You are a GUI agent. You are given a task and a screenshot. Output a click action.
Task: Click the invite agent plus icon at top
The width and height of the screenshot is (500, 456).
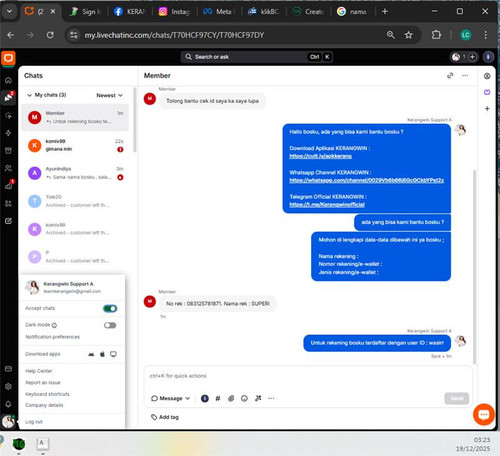pos(472,57)
